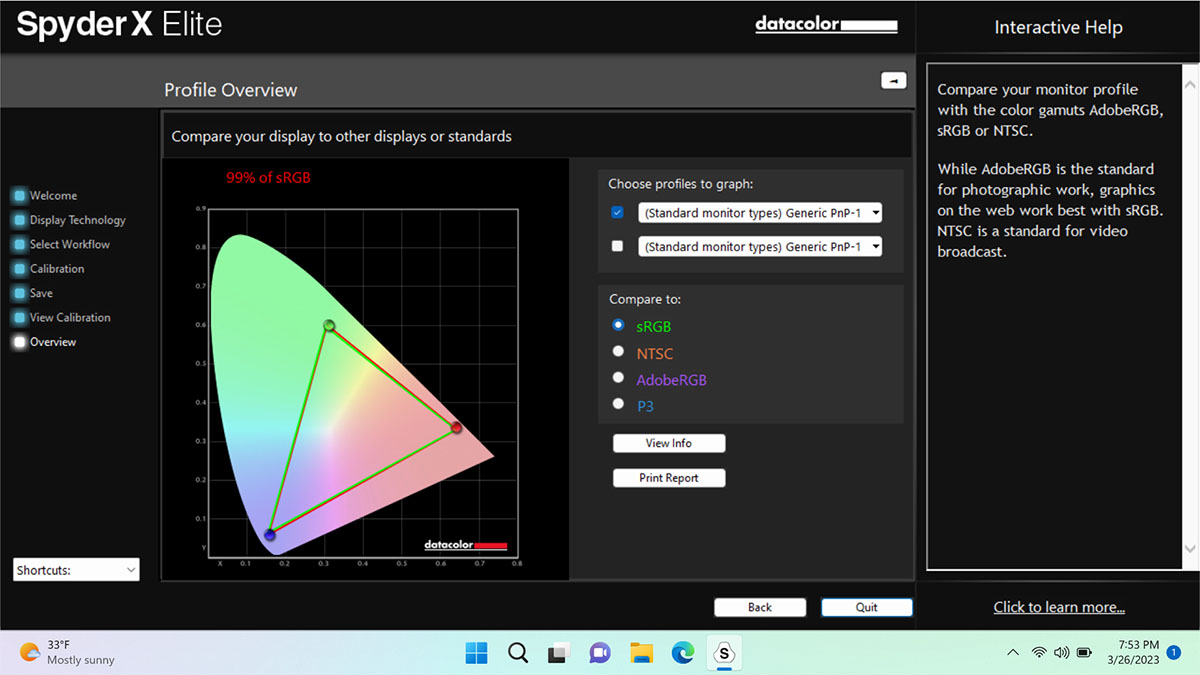Switch to the Calibration step
Screen dimensions: 1200x675
pyautogui.click(x=57, y=269)
